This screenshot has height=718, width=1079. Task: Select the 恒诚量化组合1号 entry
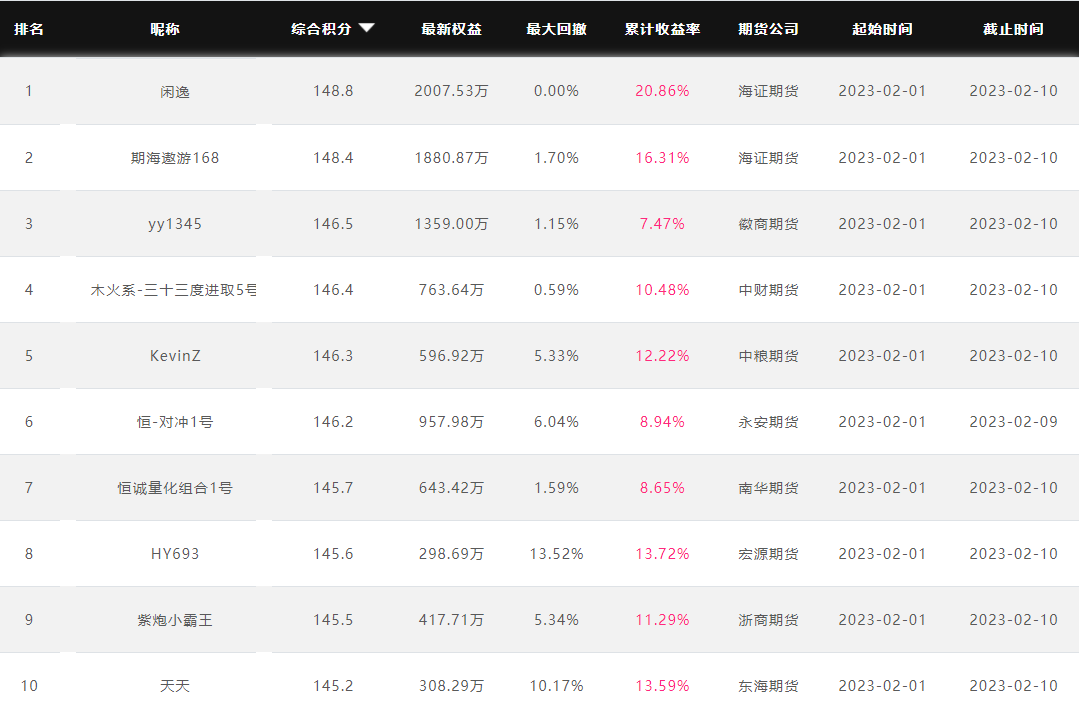175,488
